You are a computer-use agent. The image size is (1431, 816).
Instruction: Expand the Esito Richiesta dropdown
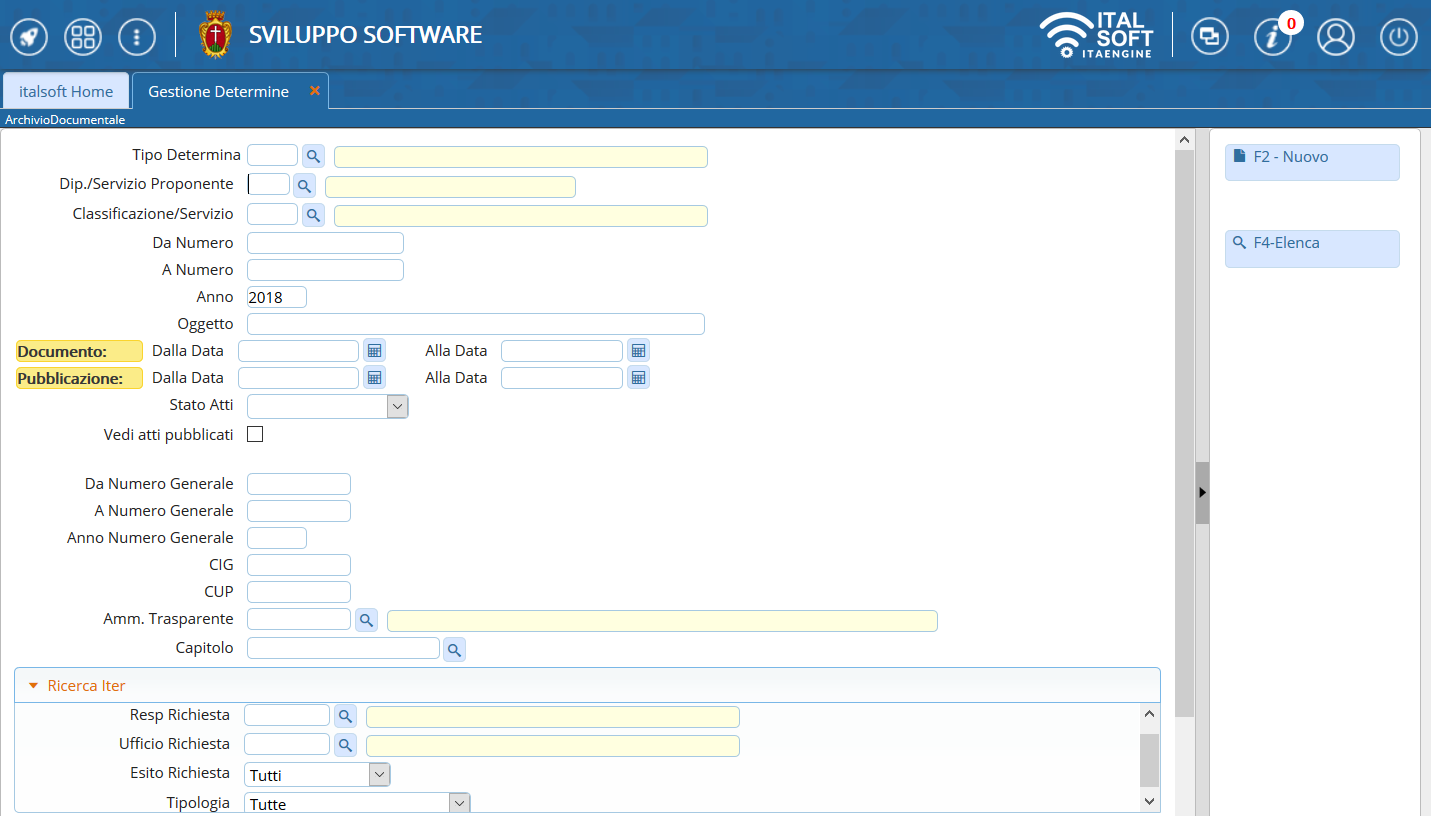tap(379, 775)
